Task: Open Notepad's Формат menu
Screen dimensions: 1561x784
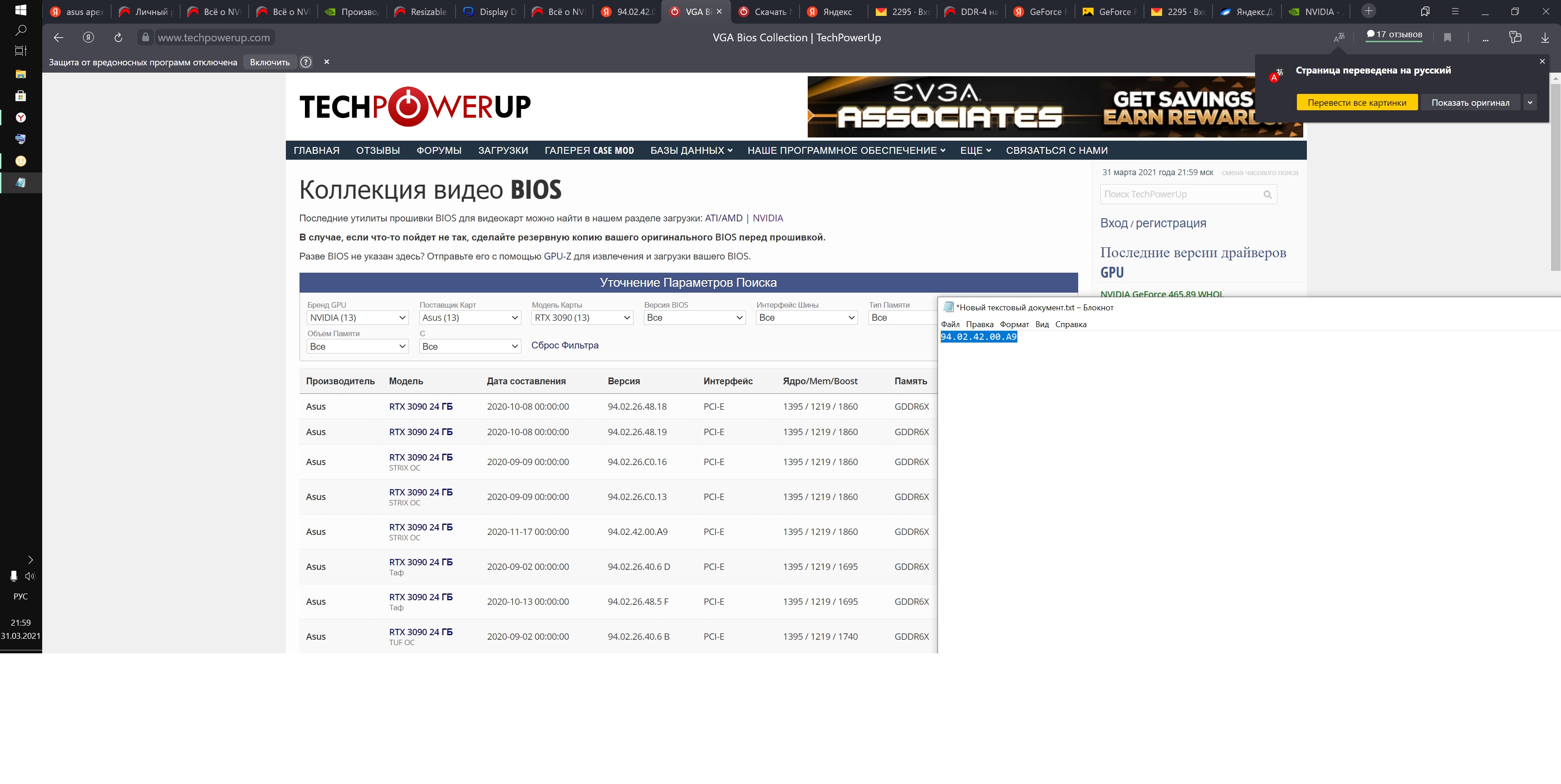Action: (1014, 324)
